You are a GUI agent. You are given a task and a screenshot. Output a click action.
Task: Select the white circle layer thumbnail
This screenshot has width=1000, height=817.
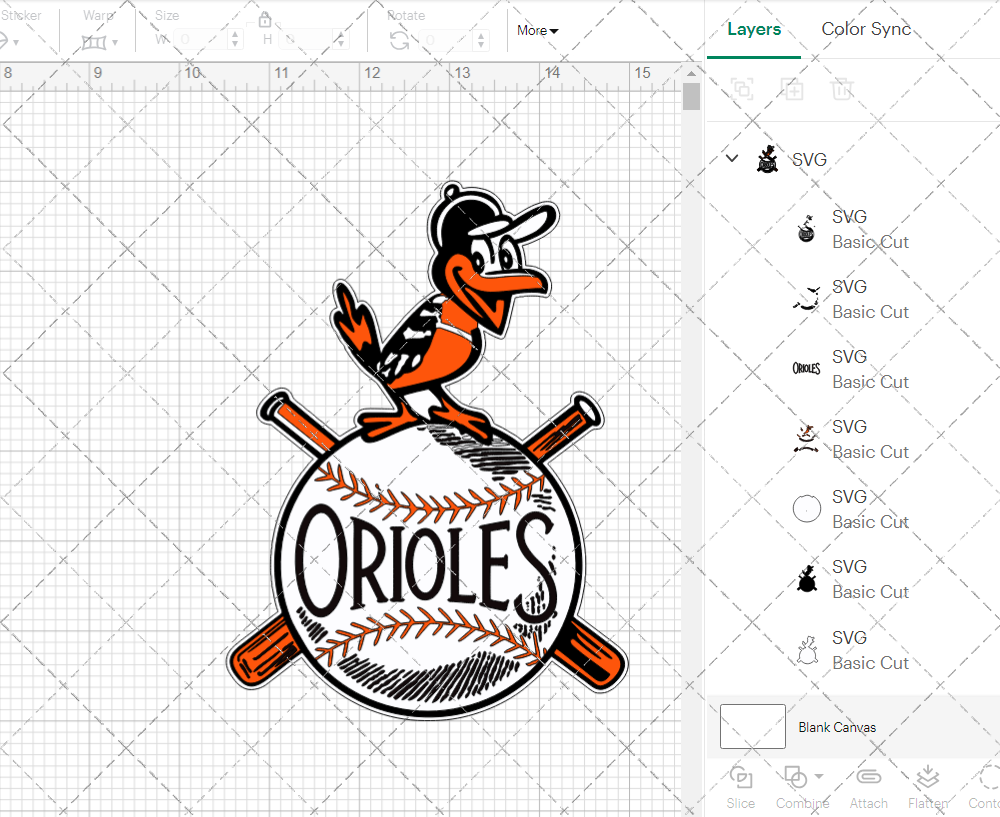pos(806,509)
